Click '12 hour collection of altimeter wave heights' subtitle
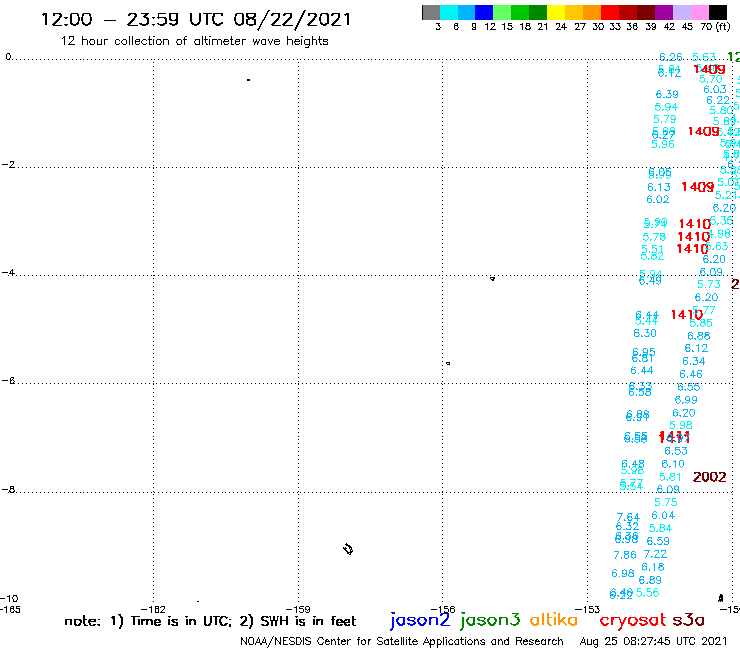740x650 pixels. tap(194, 41)
